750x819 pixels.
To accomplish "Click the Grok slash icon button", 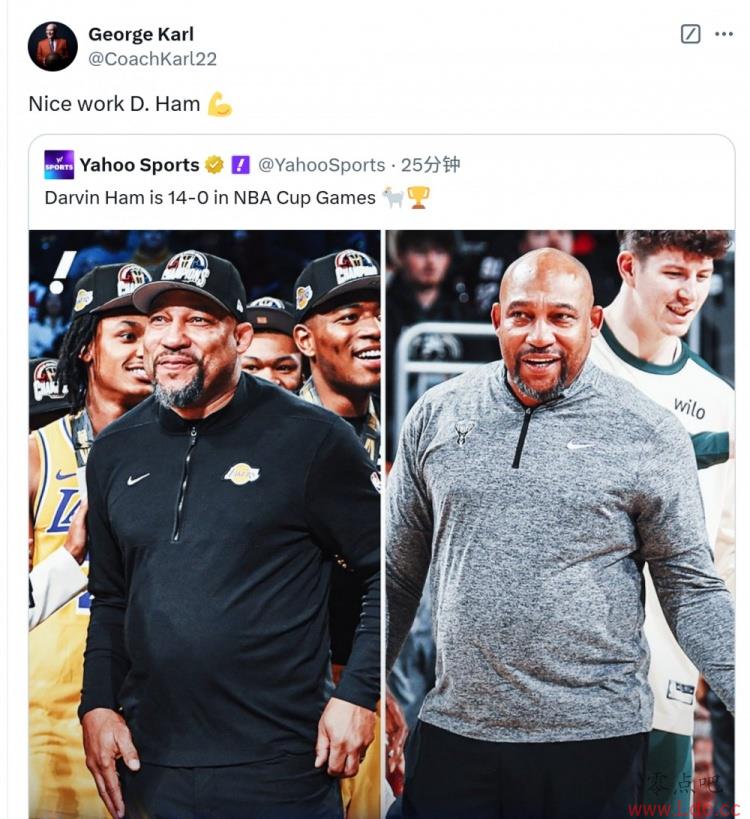I will (x=690, y=34).
